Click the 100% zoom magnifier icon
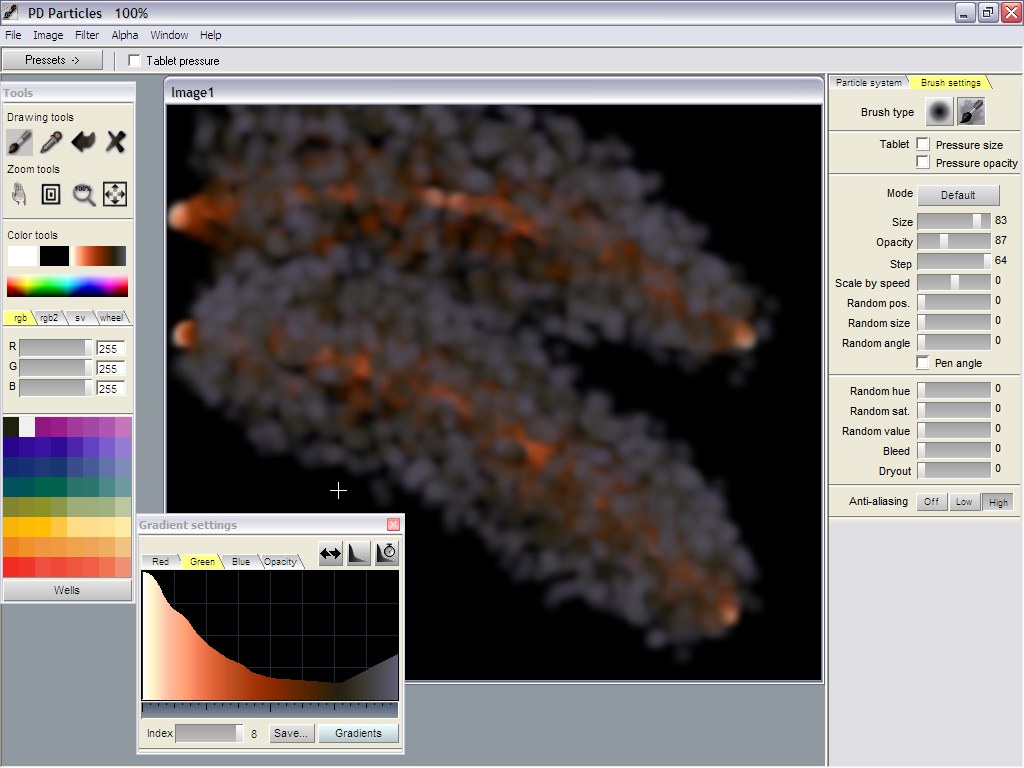Screen dimensions: 1024x768 [84, 194]
